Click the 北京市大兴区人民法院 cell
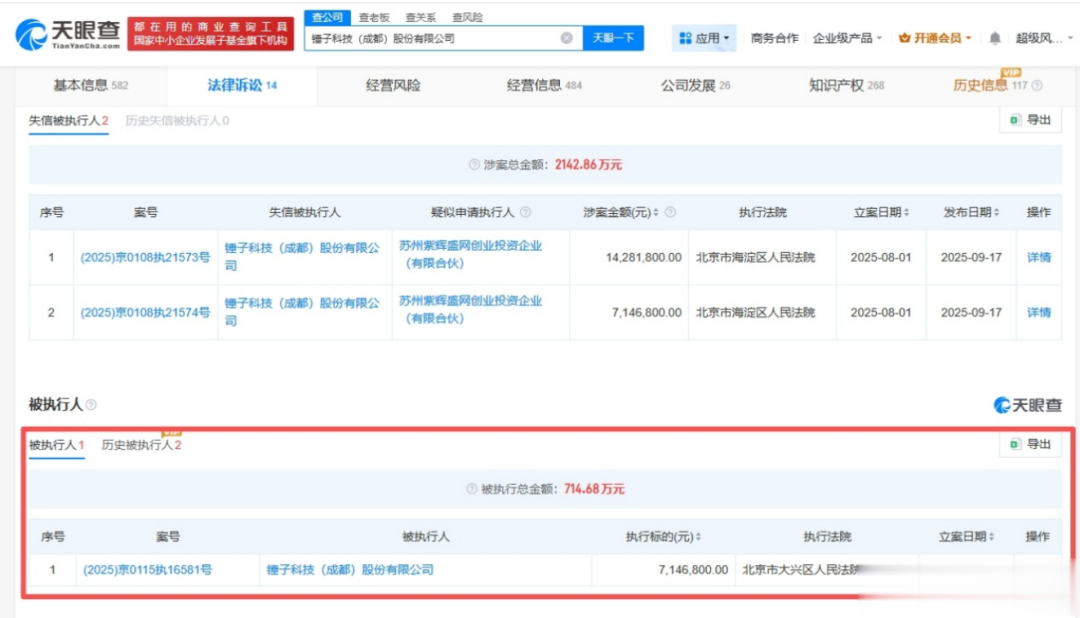1080x618 pixels. (x=801, y=570)
